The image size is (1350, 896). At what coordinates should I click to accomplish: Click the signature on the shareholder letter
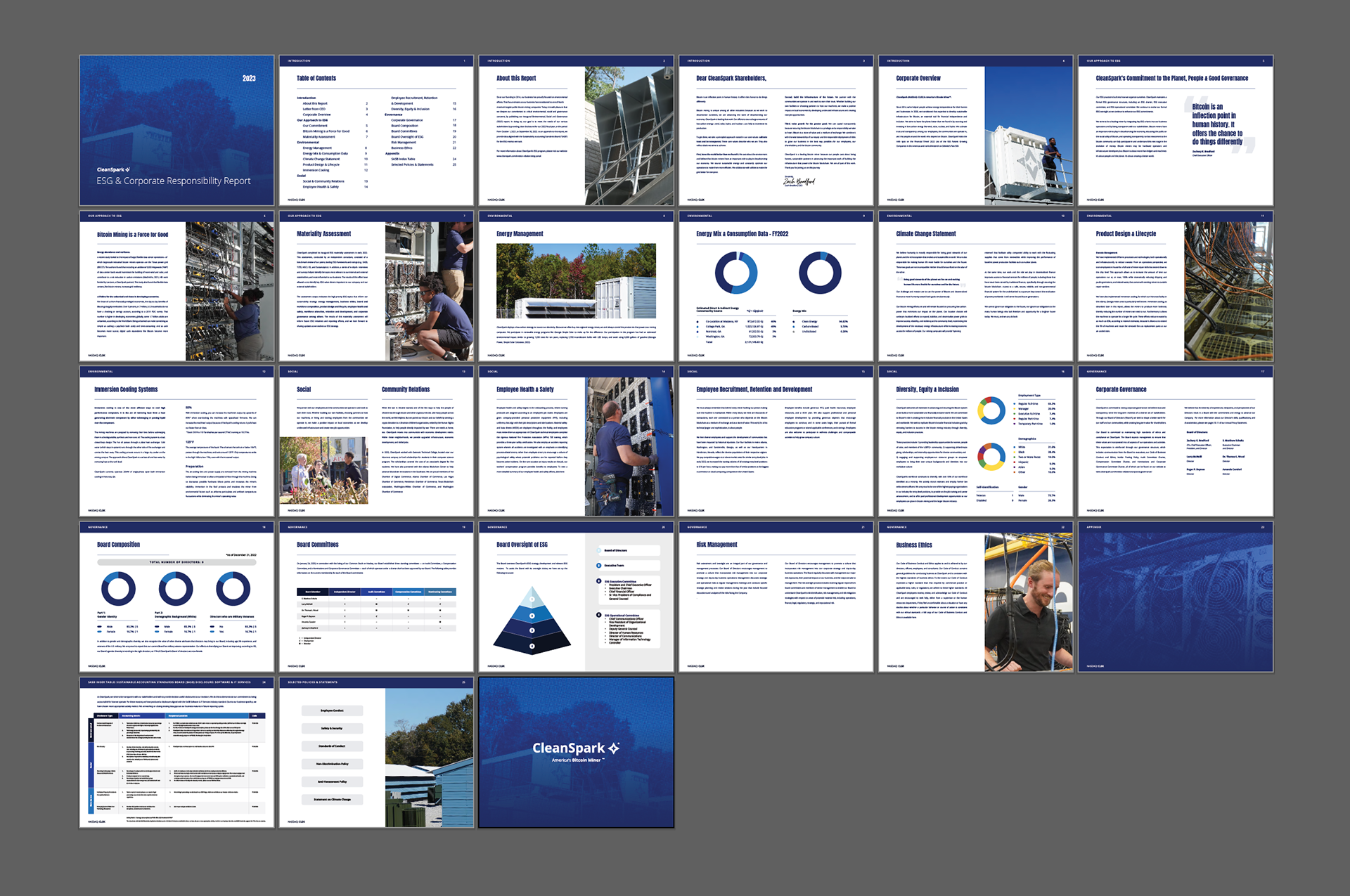[x=799, y=182]
